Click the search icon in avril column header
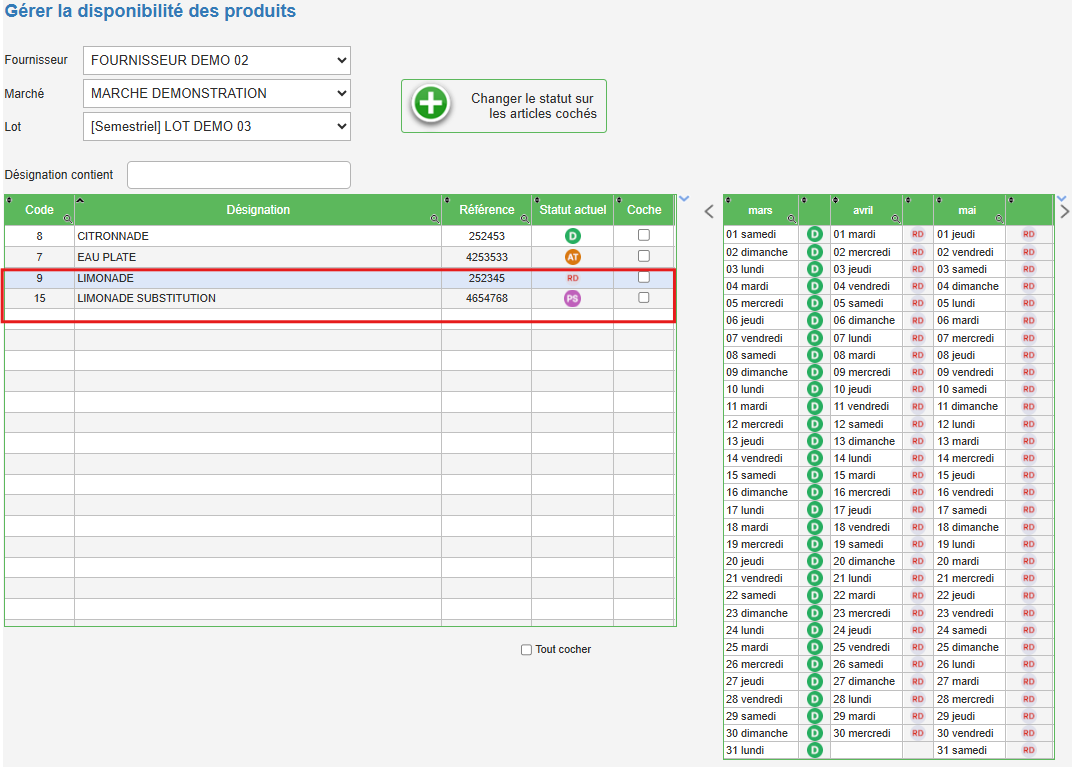This screenshot has height=767, width=1072. [895, 219]
